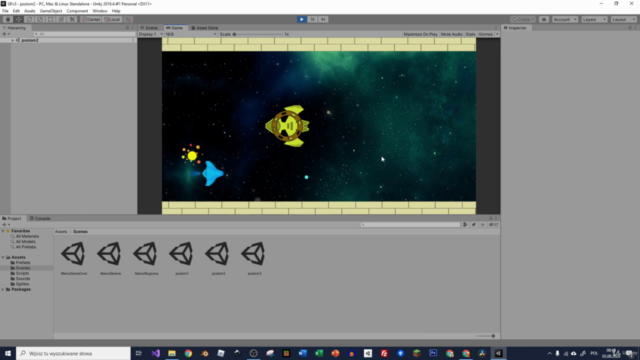Collapse the Favorites tree
The image size is (640, 360).
[3, 231]
